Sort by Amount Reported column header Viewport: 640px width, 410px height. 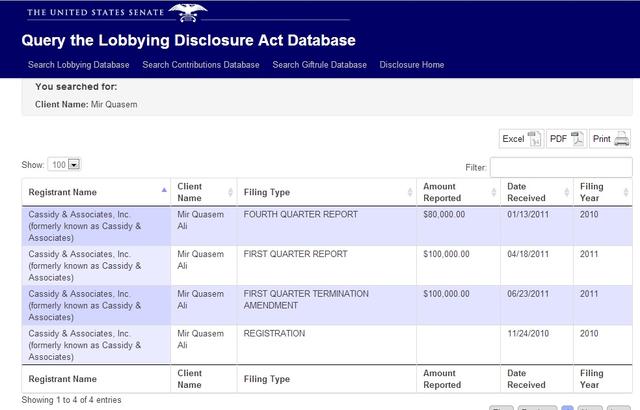tap(458, 192)
